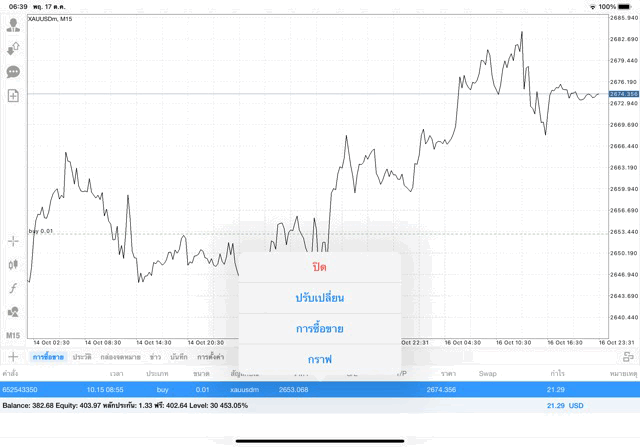Open the M15 timeframe selector
640x447 pixels.
tap(13, 335)
